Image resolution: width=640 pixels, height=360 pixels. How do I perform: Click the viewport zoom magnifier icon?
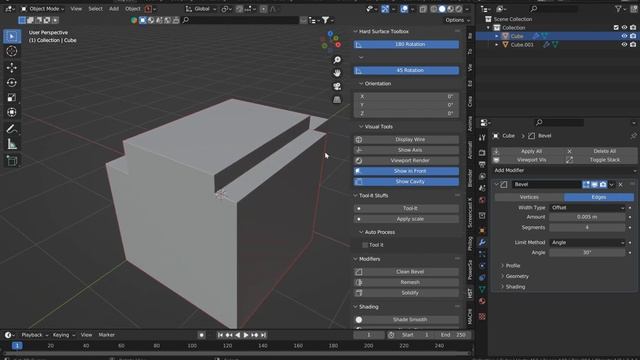click(337, 60)
